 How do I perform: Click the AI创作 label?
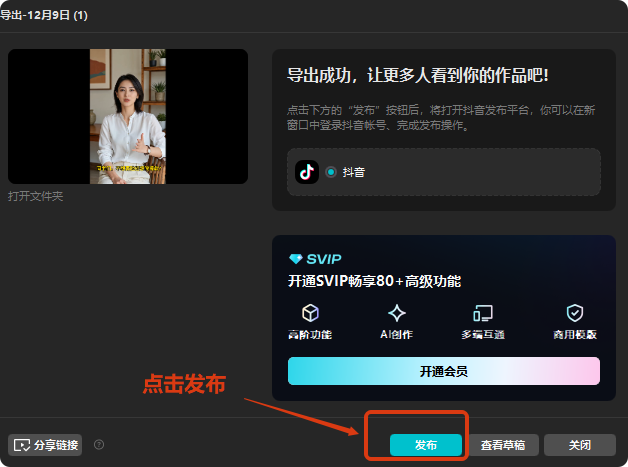pyautogui.click(x=397, y=334)
